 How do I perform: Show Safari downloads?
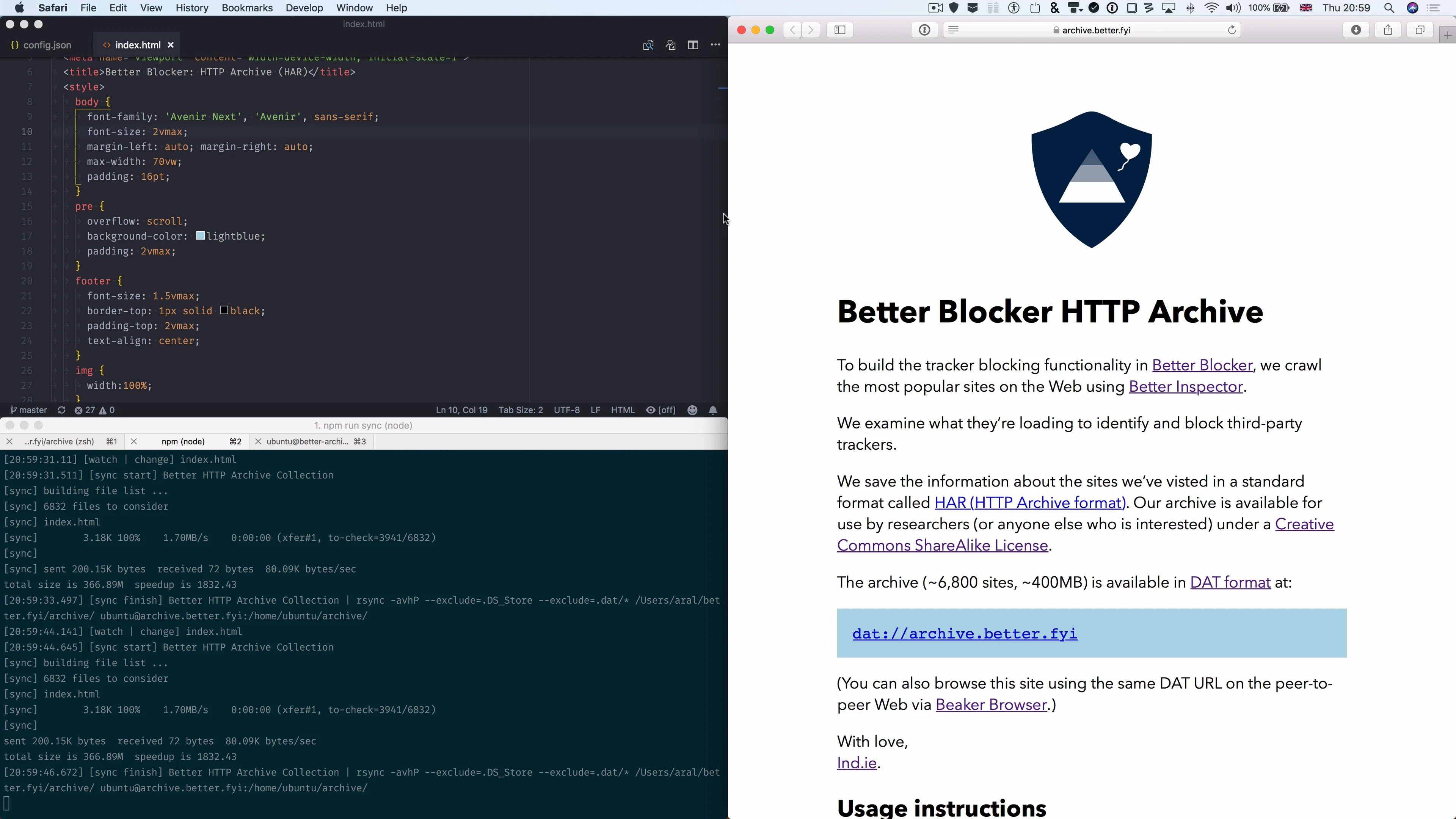1356,30
